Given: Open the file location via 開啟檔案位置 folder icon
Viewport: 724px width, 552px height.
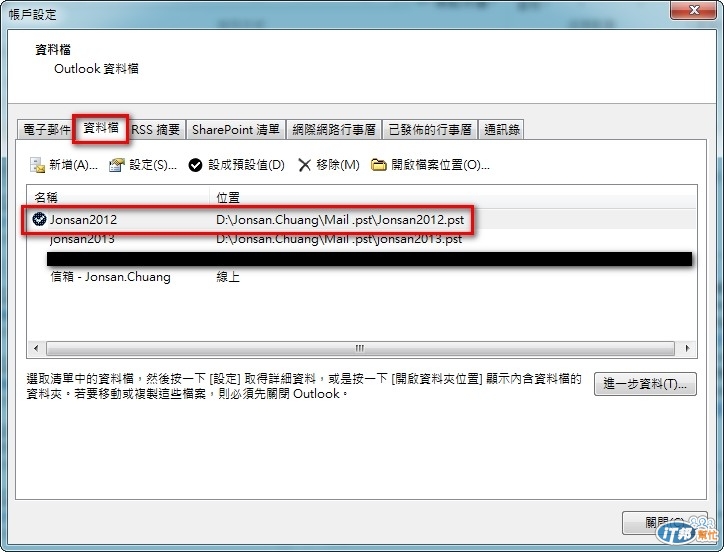Looking at the screenshot, I should coord(378,165).
